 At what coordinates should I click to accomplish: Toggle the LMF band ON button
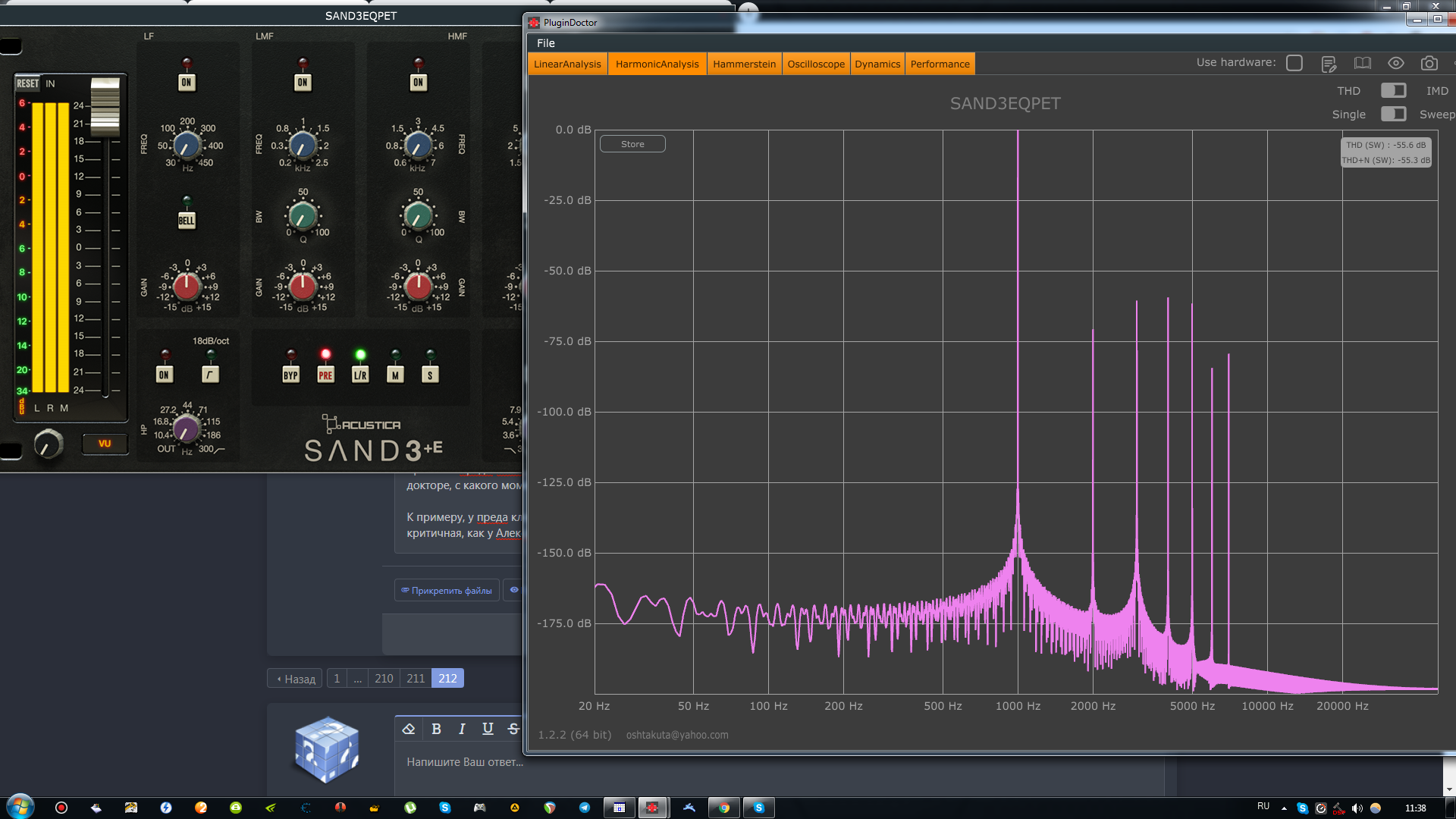click(303, 82)
